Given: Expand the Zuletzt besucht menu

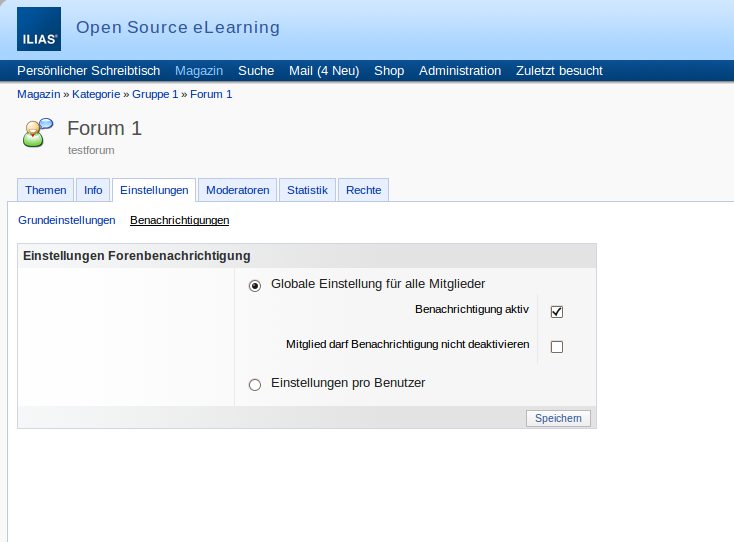Looking at the screenshot, I should tap(559, 71).
